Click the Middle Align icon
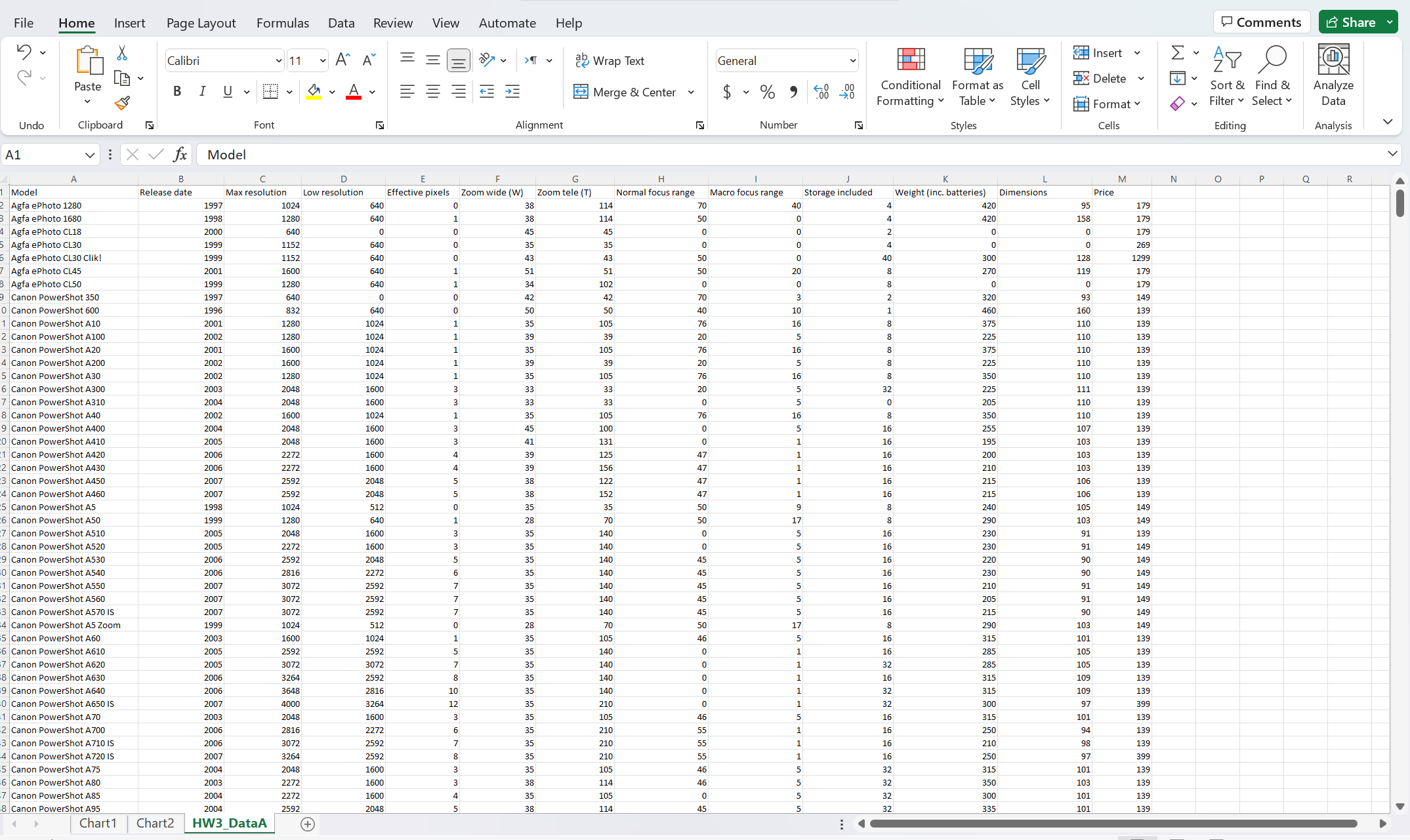Image resolution: width=1410 pixels, height=840 pixels. (x=433, y=60)
